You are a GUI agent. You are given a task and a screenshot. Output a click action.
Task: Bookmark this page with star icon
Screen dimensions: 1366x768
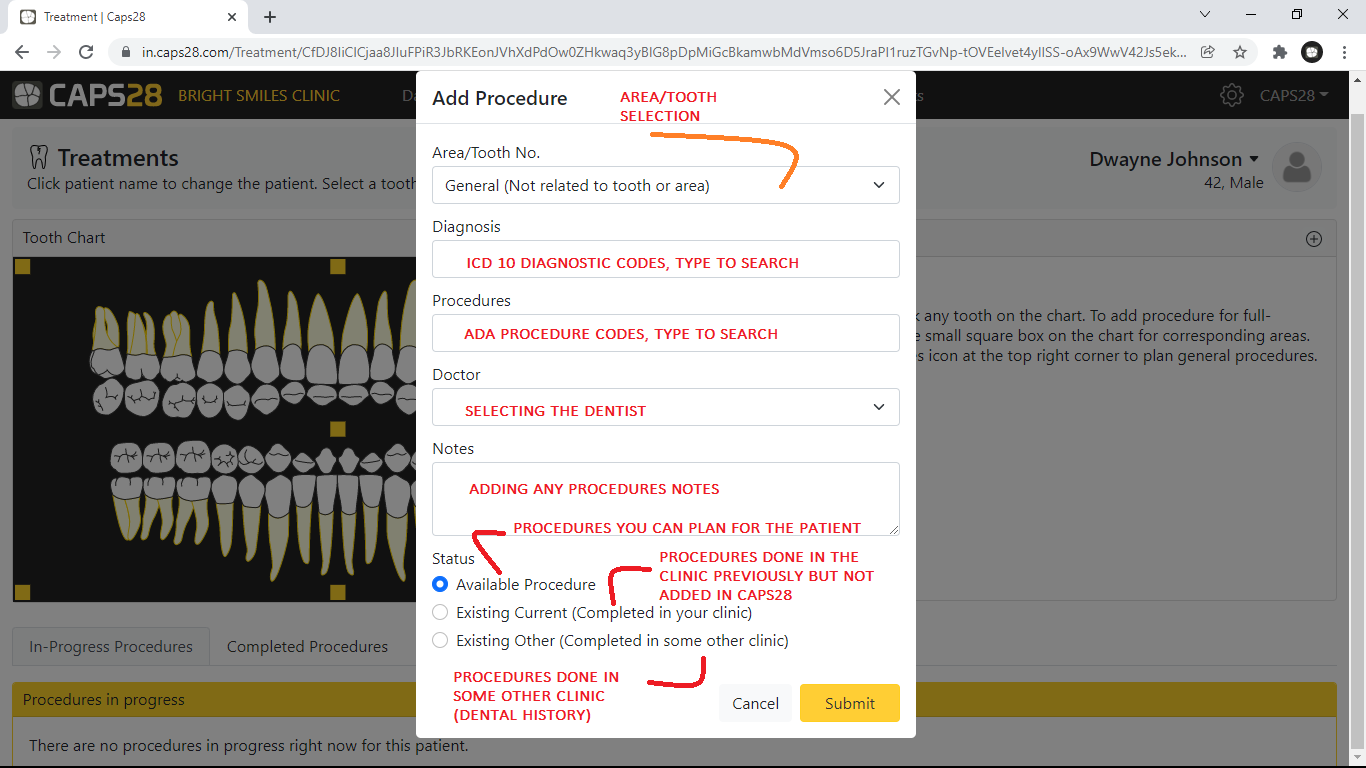1240,52
